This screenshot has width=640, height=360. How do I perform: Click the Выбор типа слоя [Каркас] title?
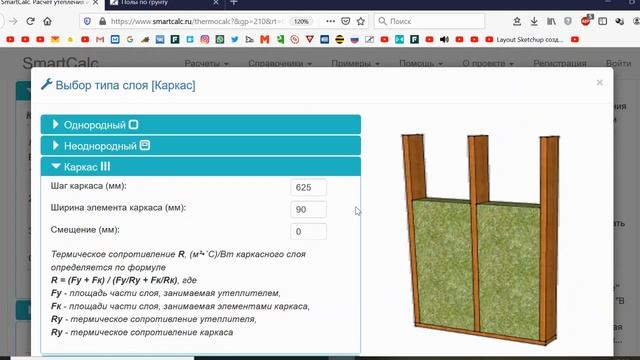point(125,85)
